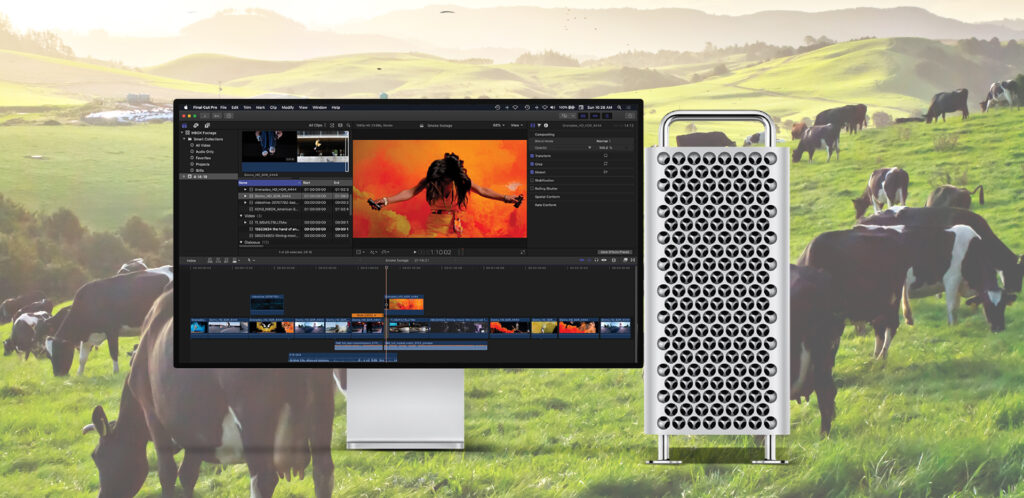
Task: Click the browser search magnifier icon
Action: click(349, 125)
